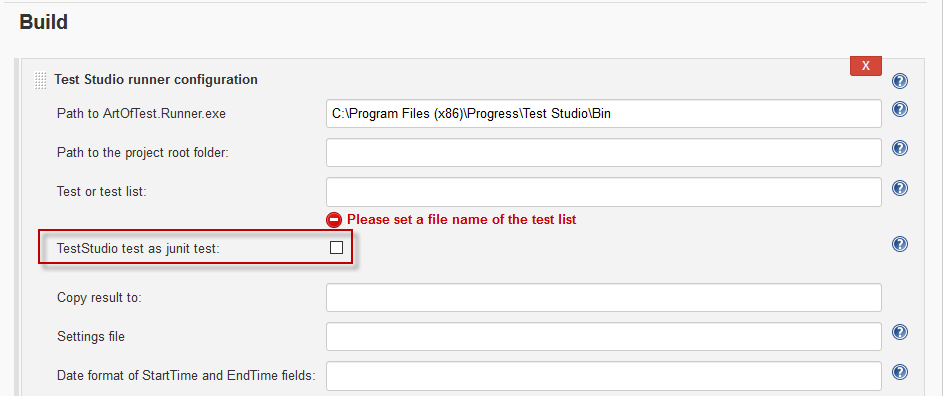Viewport: 946px width, 396px height.
Task: Select the Test Studio runner configuration title
Action: coord(156,80)
